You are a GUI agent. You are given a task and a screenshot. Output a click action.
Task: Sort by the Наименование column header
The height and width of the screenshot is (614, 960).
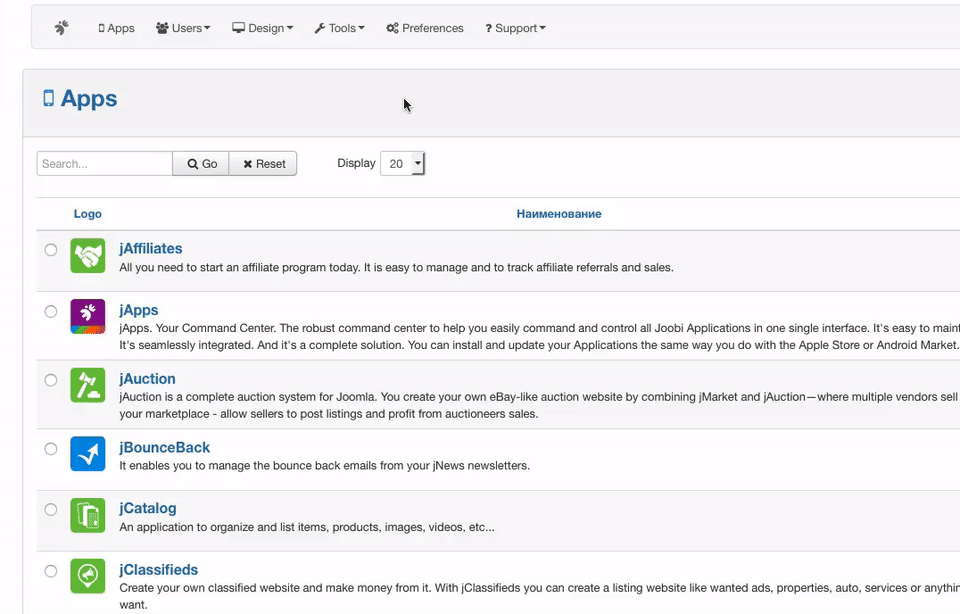point(559,214)
